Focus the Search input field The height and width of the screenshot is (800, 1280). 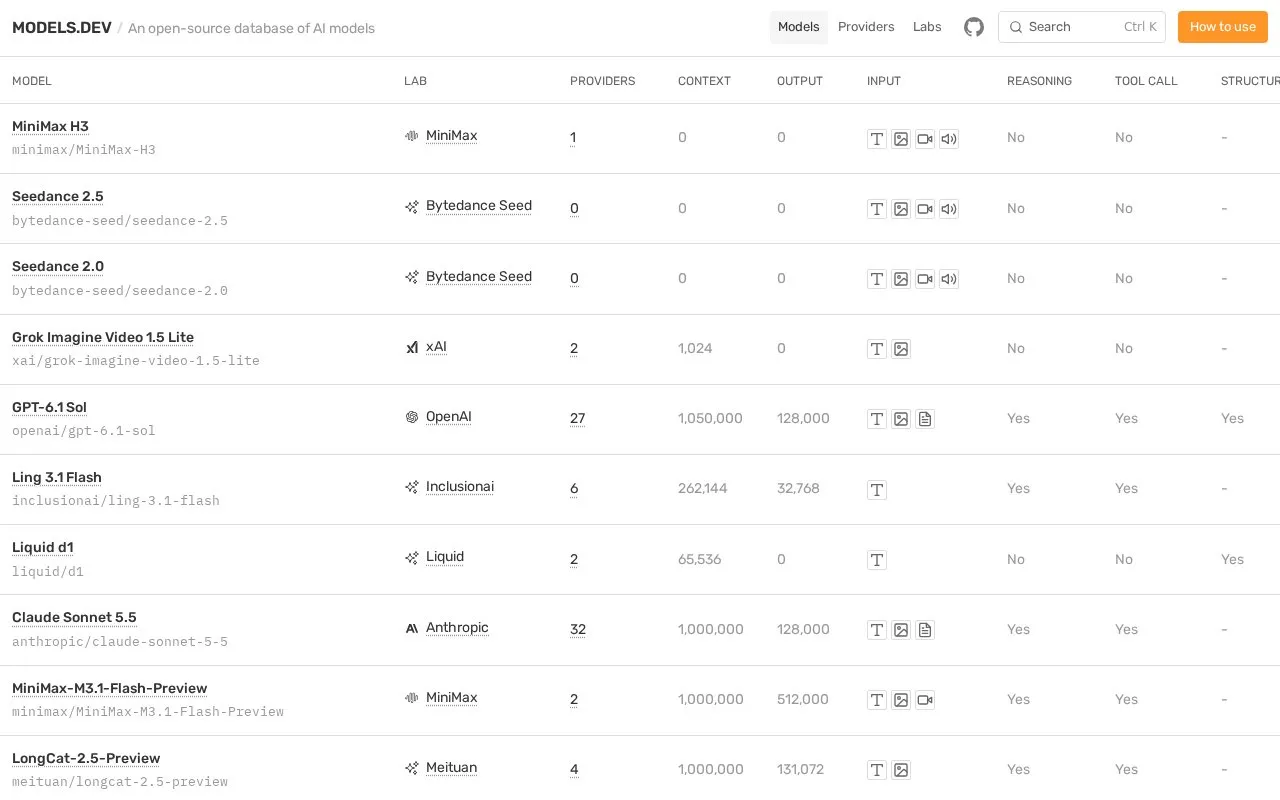click(x=1082, y=27)
